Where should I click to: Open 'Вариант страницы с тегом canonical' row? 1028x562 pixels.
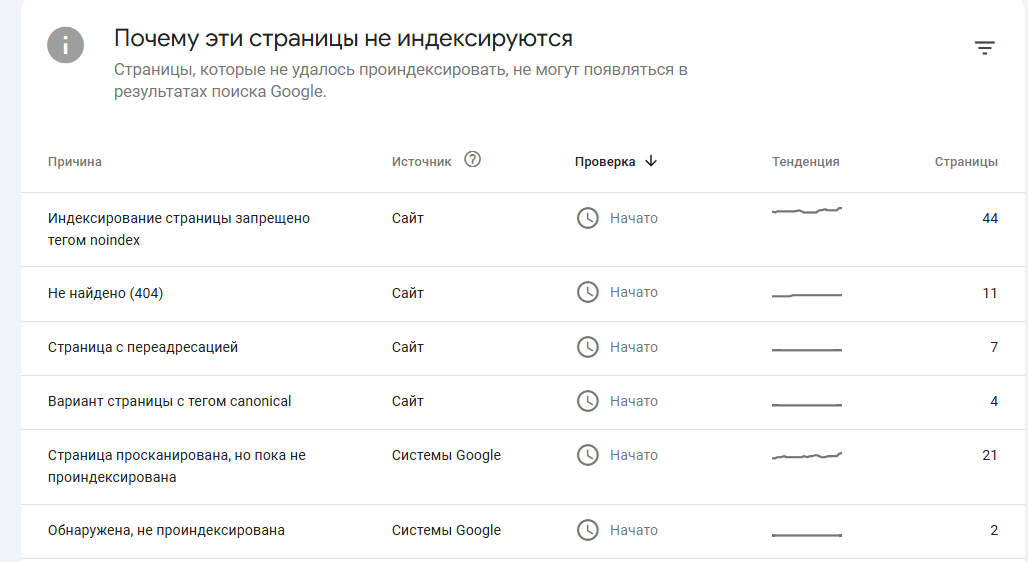pos(169,401)
